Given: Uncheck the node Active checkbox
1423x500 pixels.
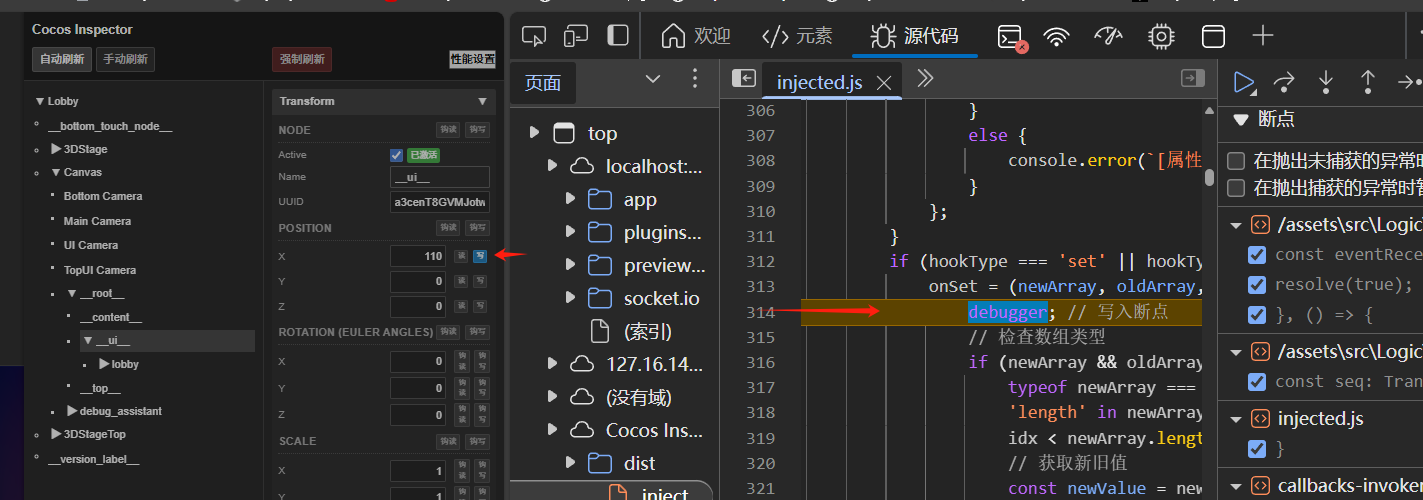Looking at the screenshot, I should tap(396, 155).
